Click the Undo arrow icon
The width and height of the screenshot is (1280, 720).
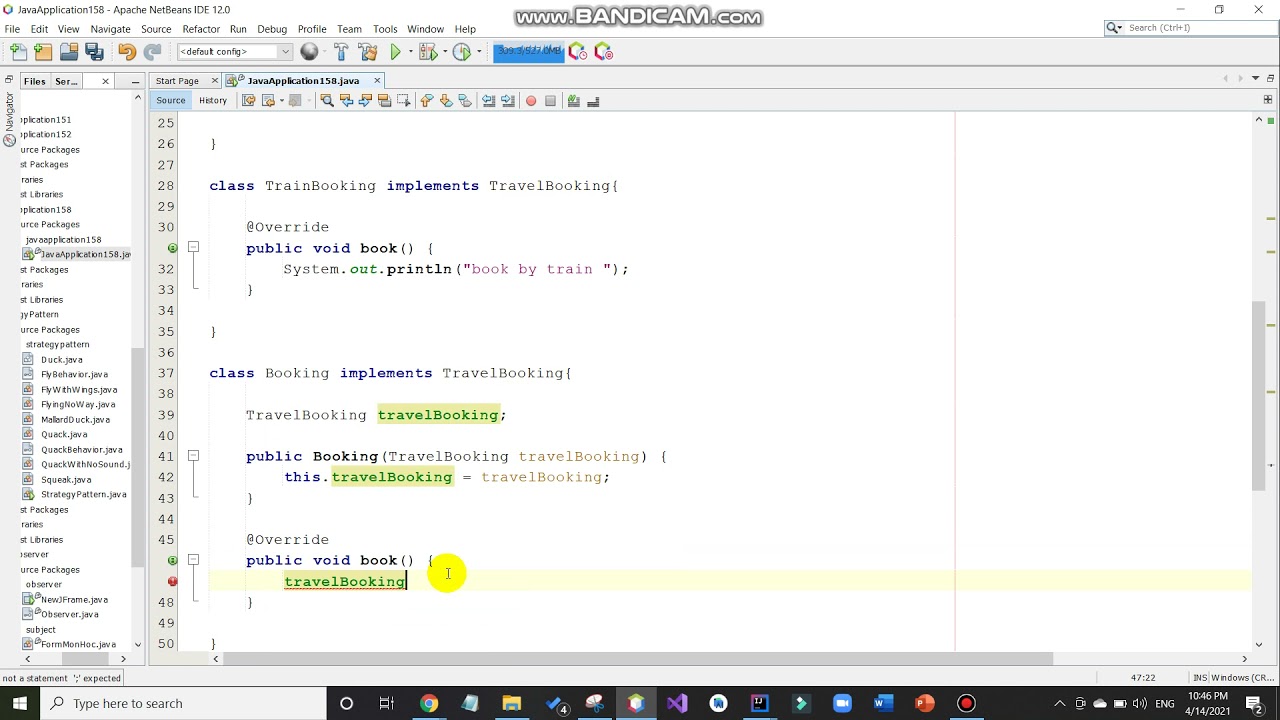[x=127, y=52]
